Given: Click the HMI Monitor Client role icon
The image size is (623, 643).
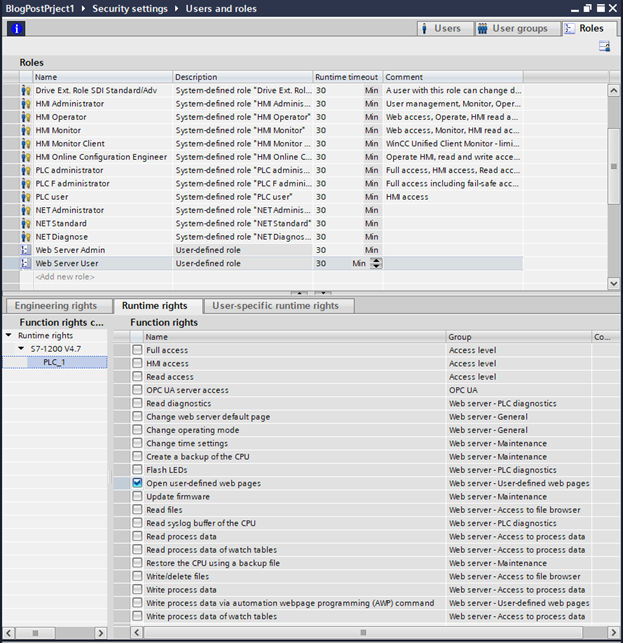Looking at the screenshot, I should 25,143.
